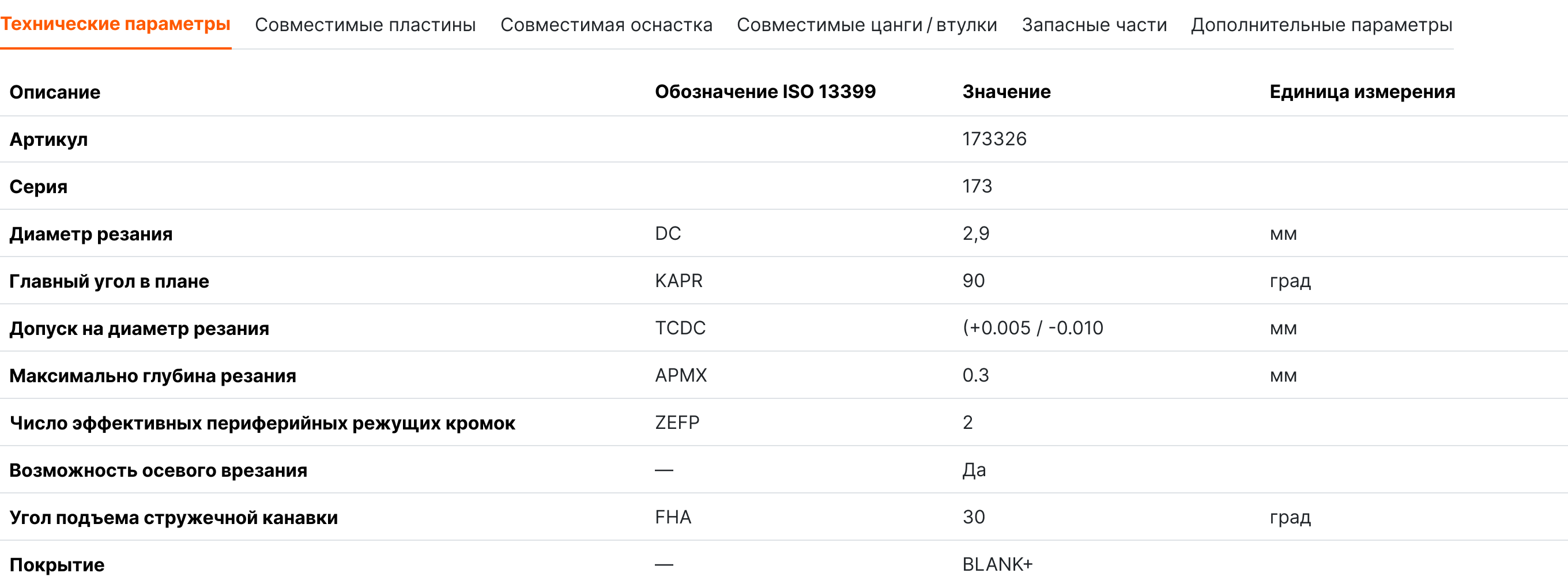Select the KAPR code cell
Screen dimensions: 1568x588
(679, 281)
